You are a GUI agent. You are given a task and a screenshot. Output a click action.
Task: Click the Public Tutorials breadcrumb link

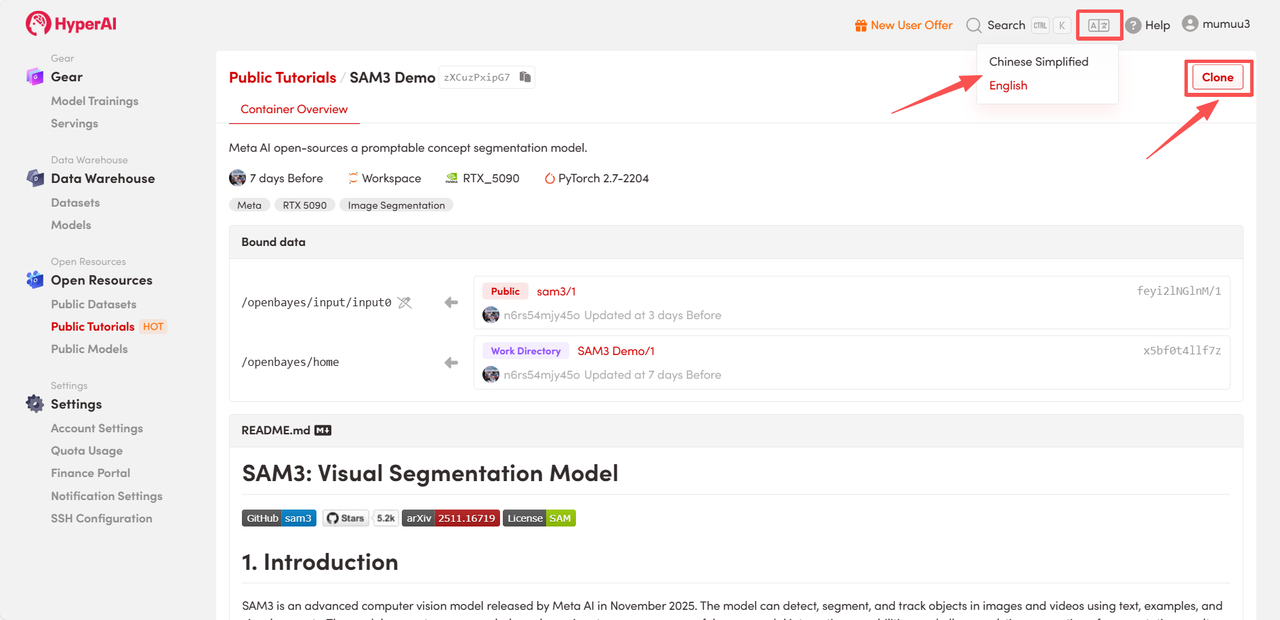(282, 77)
